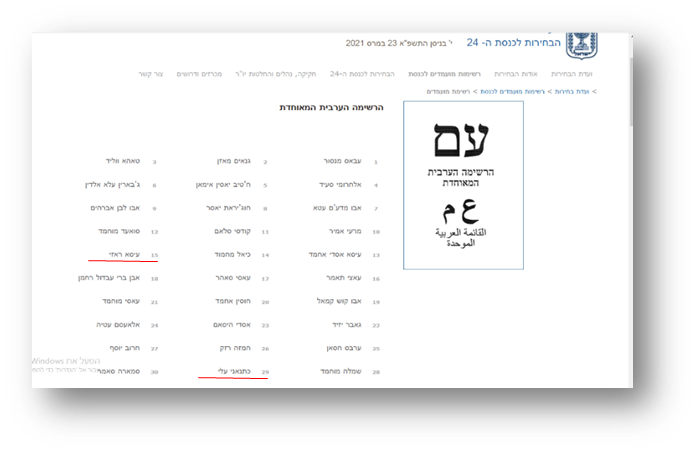Open the מכרזים ודרושים menu item

tap(199, 74)
